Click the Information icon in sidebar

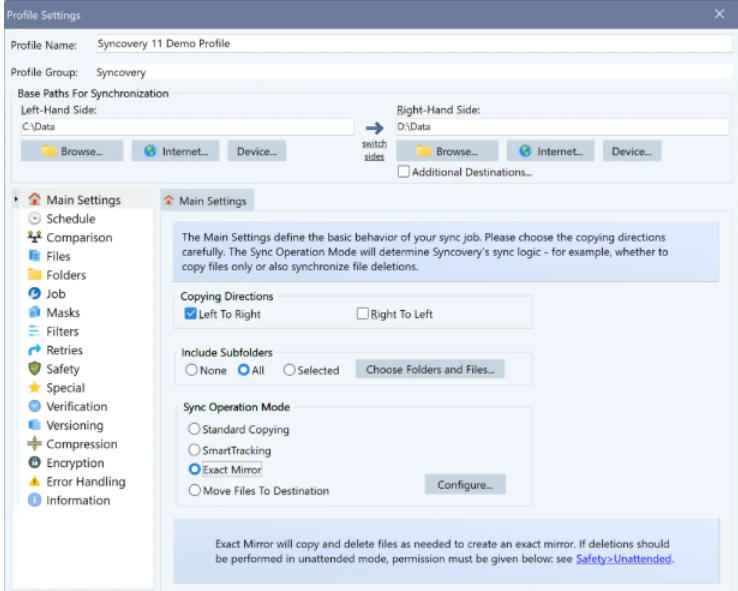34,500
